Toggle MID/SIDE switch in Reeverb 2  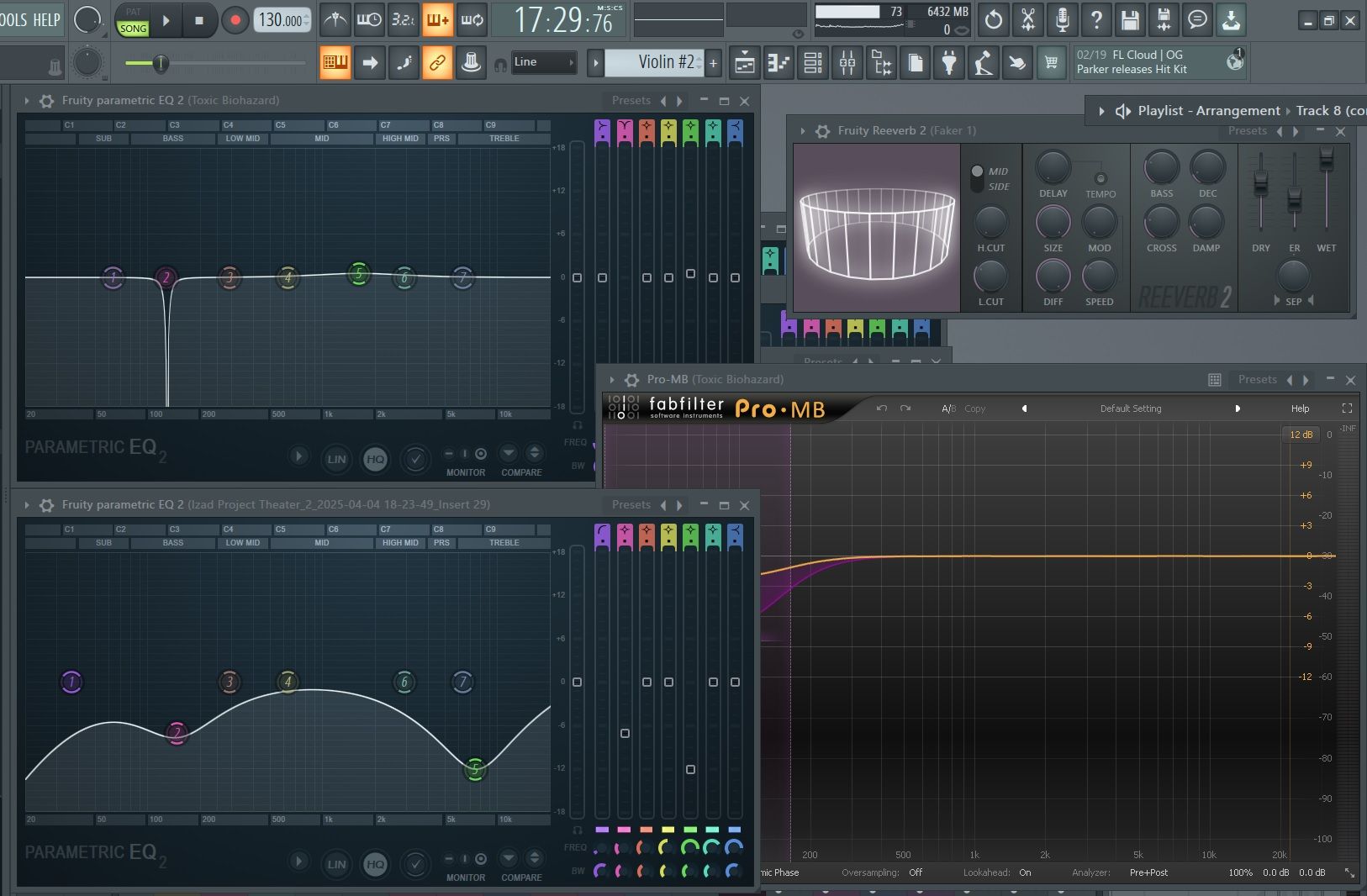[x=977, y=178]
